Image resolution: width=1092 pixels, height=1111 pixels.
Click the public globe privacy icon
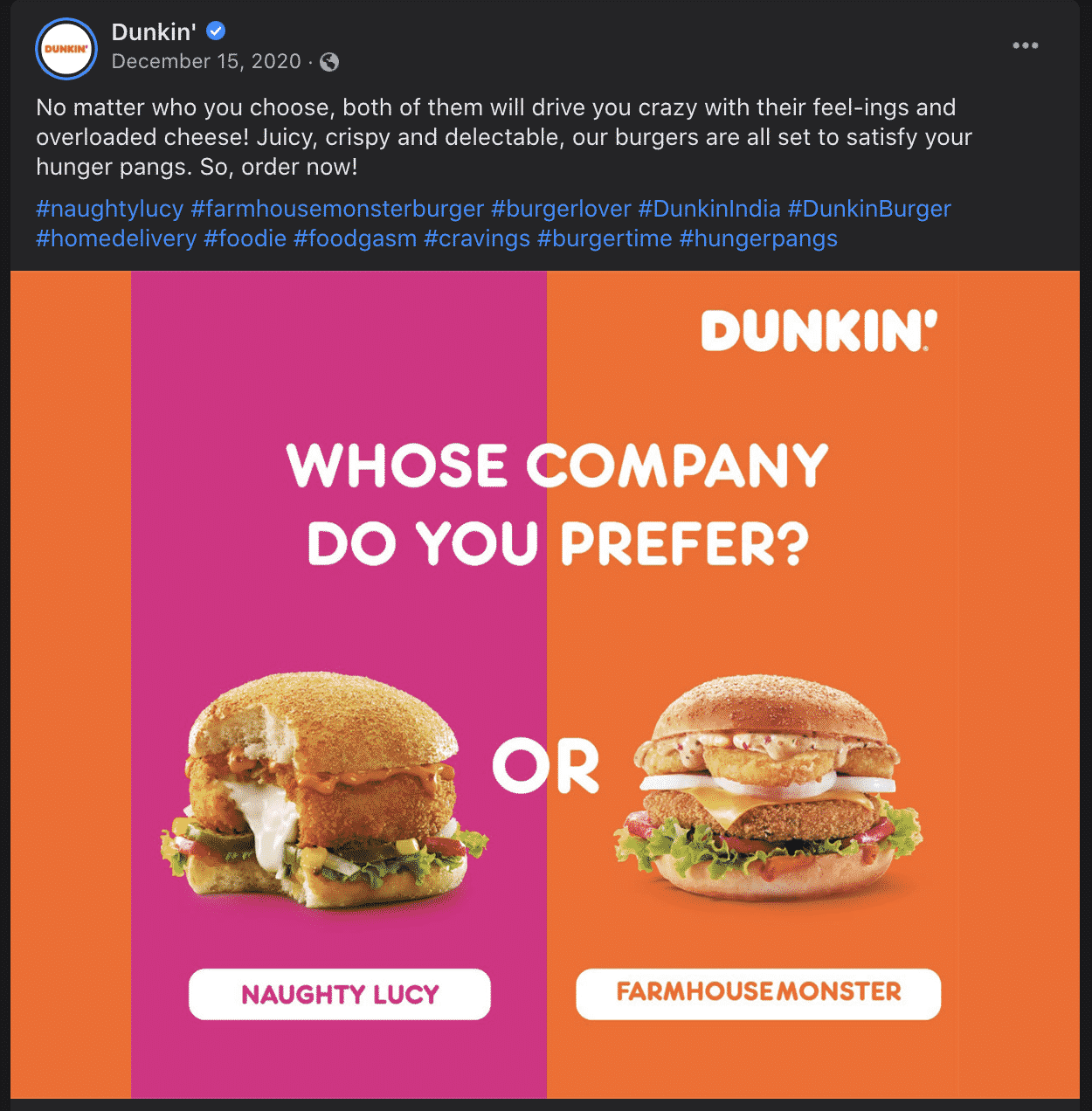pyautogui.click(x=329, y=62)
